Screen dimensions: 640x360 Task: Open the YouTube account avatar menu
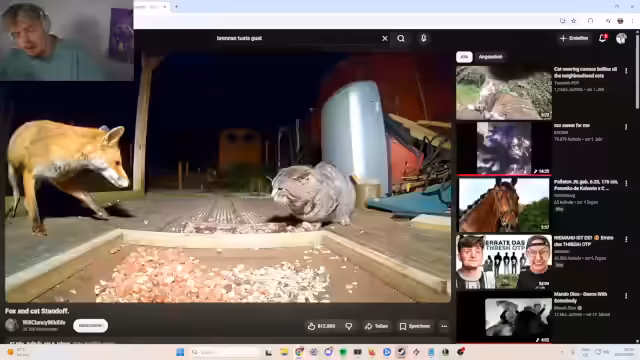pyautogui.click(x=621, y=38)
